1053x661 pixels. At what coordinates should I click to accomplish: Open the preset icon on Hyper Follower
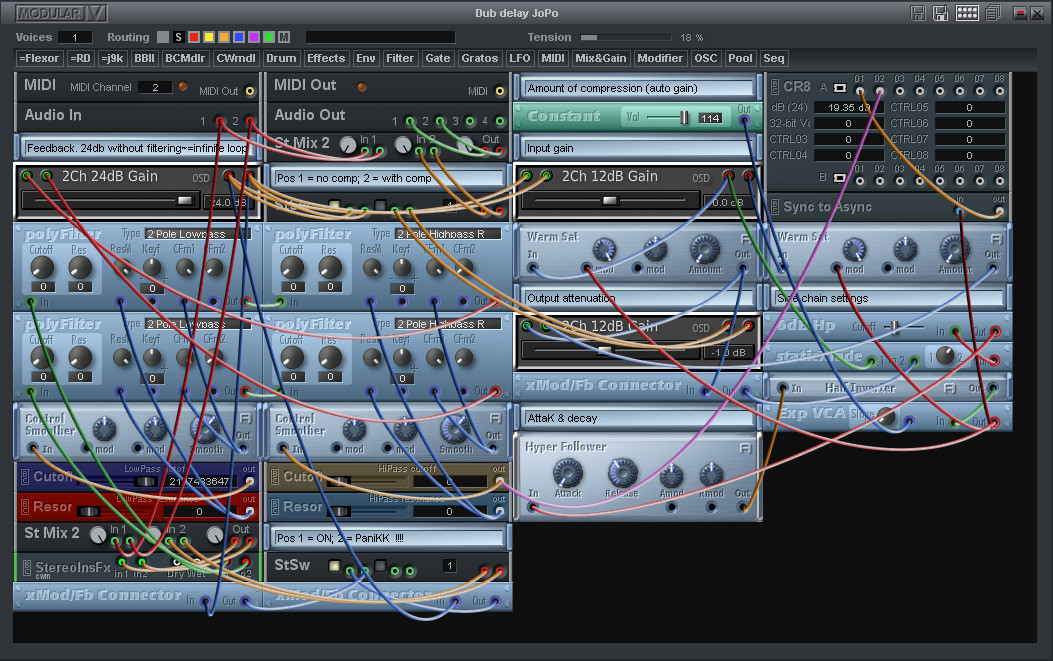[x=745, y=447]
